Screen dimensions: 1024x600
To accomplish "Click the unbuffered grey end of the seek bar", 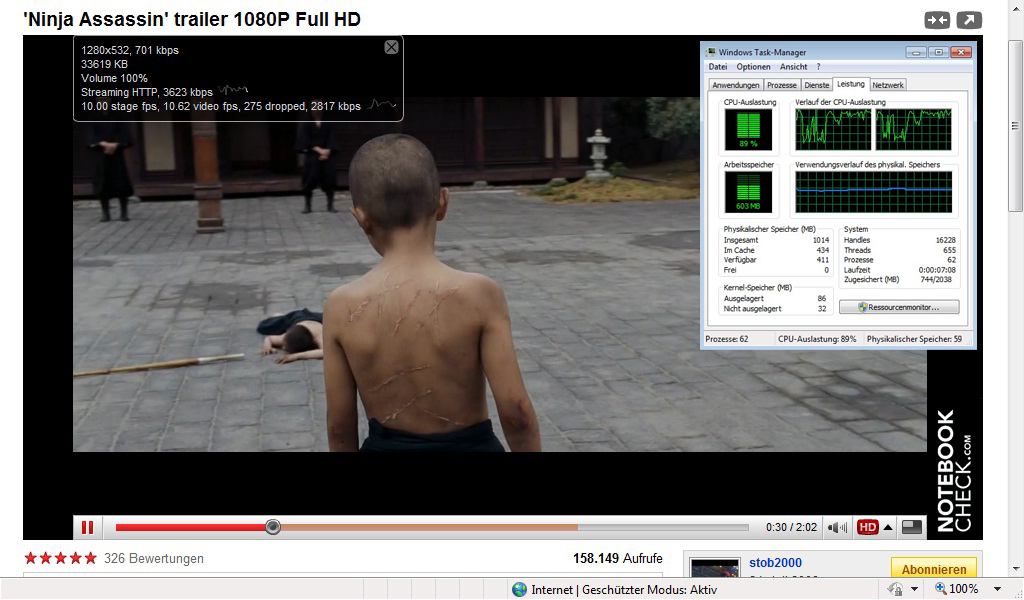I will [x=663, y=527].
